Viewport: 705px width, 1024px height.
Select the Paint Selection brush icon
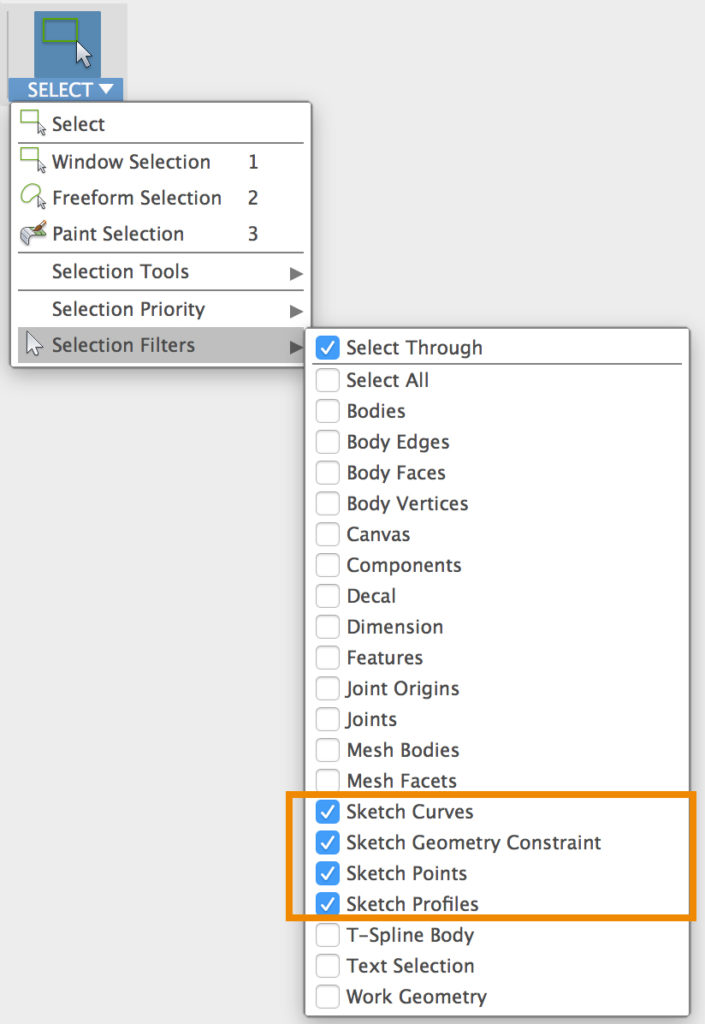30,233
